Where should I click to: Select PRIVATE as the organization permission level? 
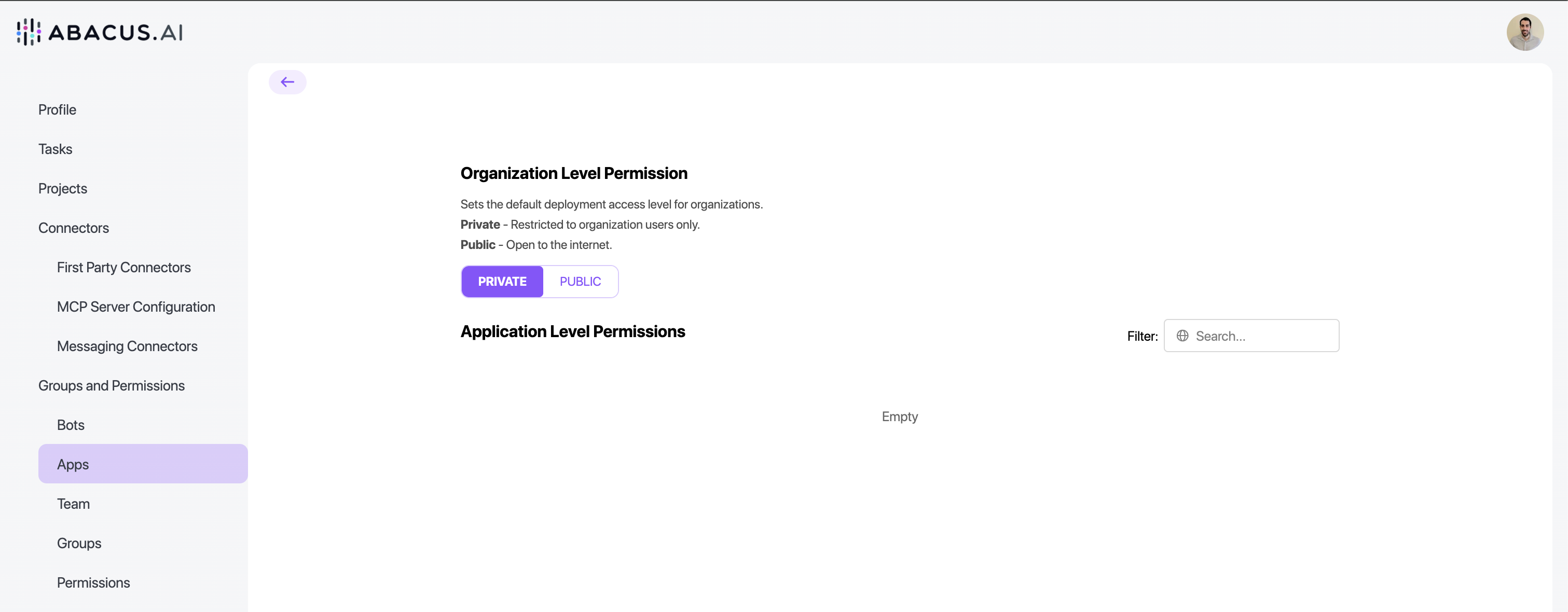(502, 281)
